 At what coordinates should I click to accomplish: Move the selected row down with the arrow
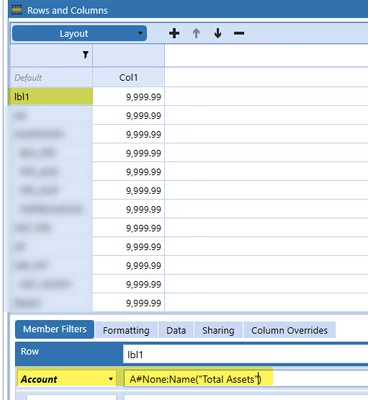click(218, 33)
